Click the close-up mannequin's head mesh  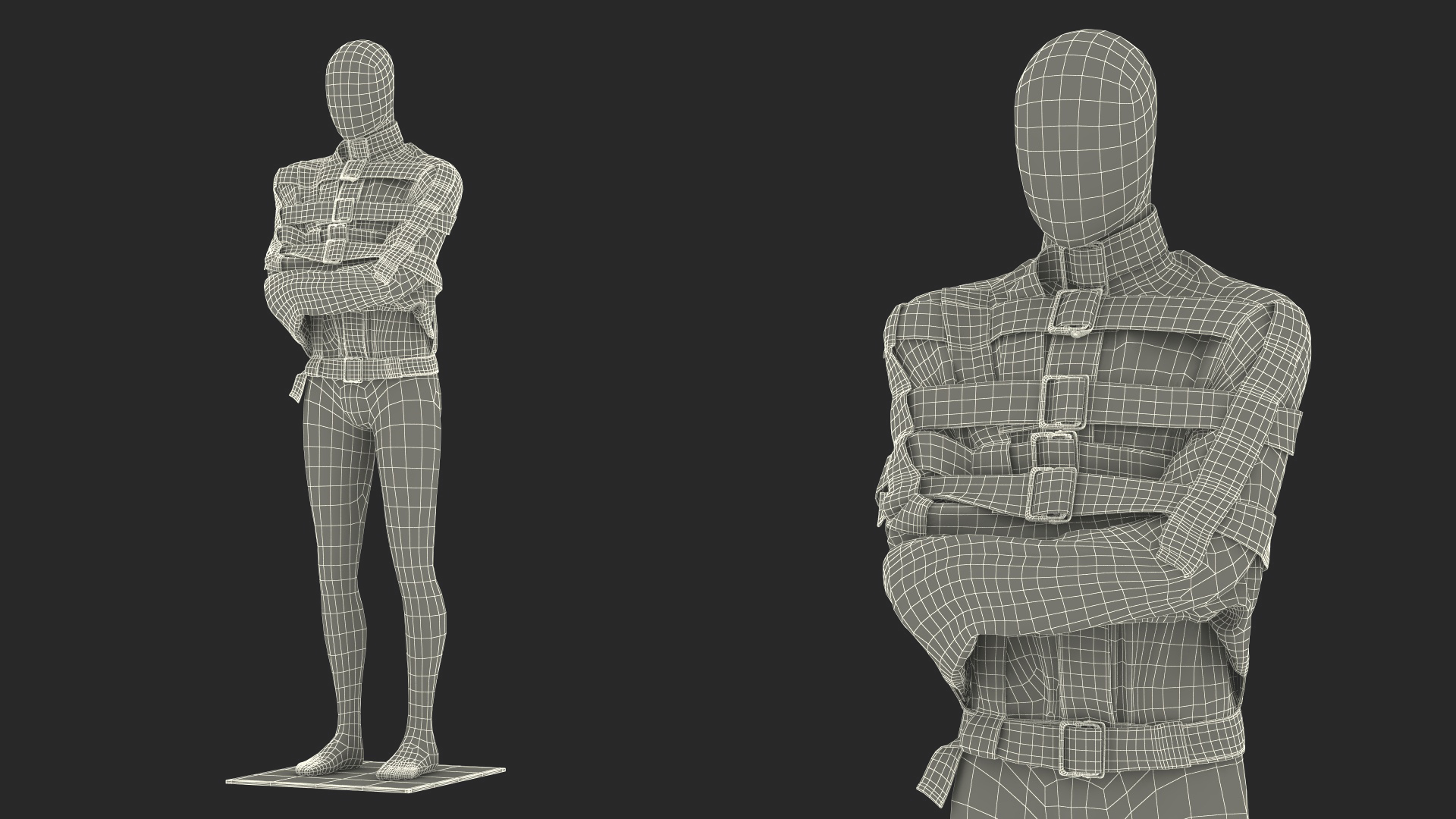click(1086, 136)
